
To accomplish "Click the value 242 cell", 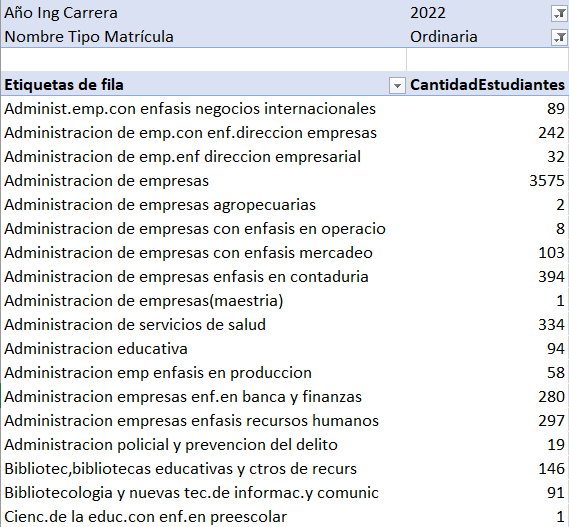I will pyautogui.click(x=487, y=133).
